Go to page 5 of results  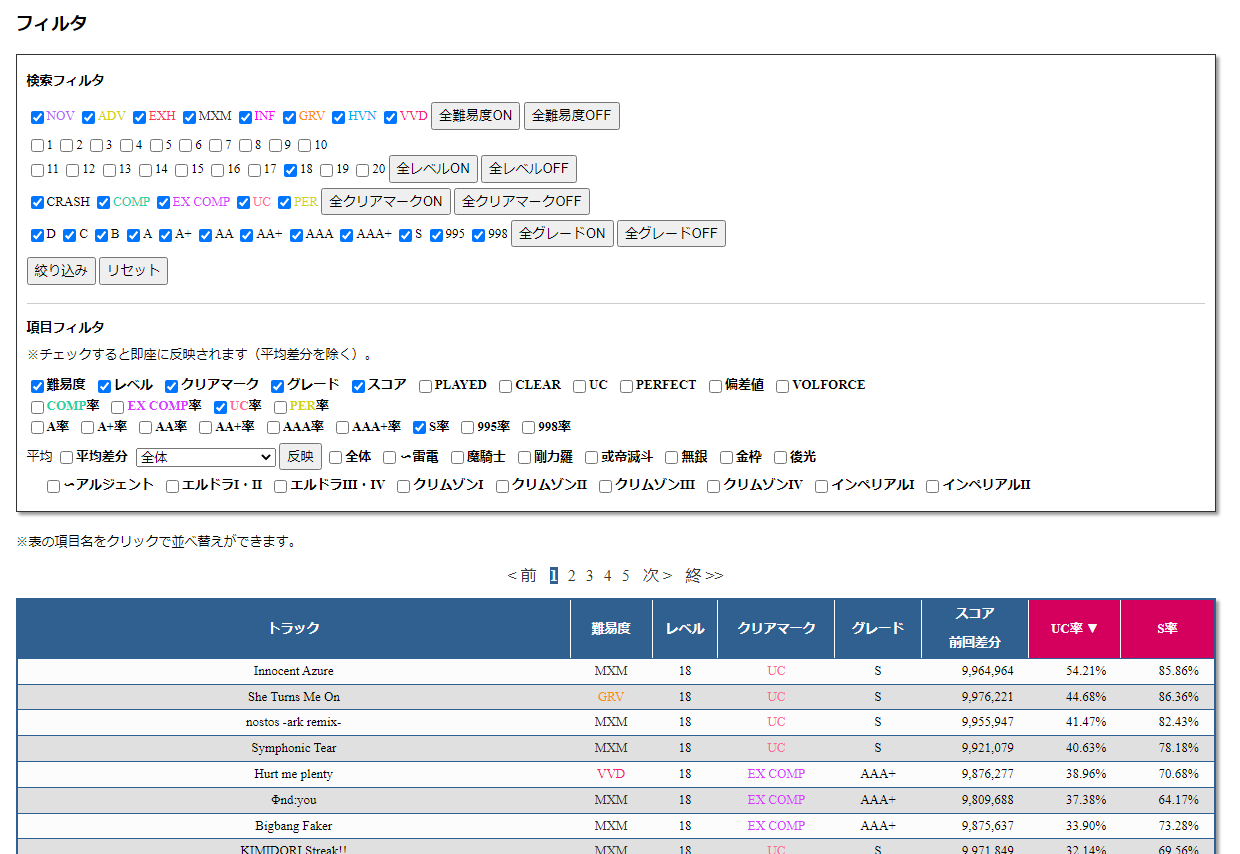[x=626, y=576]
